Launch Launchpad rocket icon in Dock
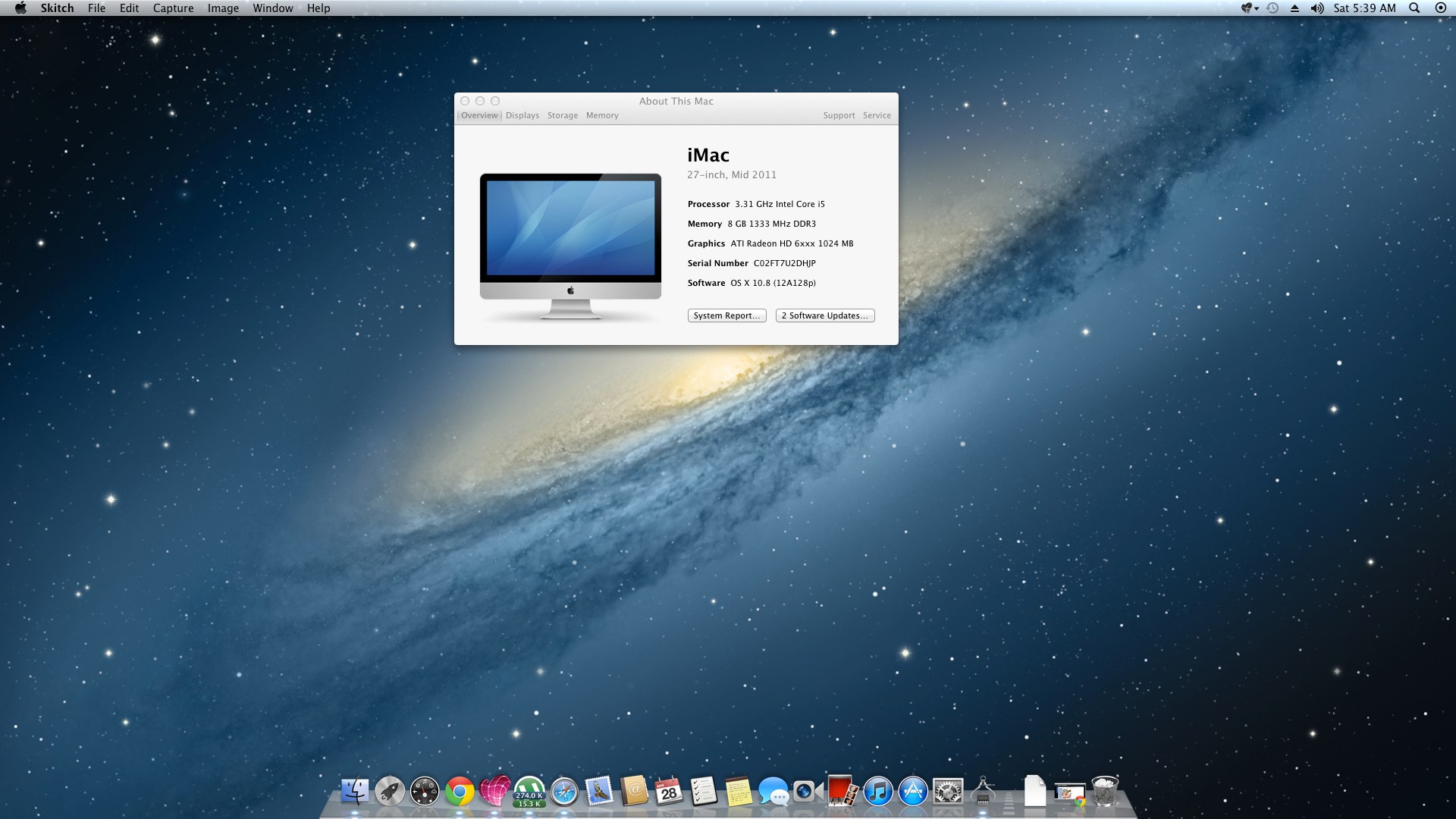Screen dimensions: 1456x819 point(389,792)
